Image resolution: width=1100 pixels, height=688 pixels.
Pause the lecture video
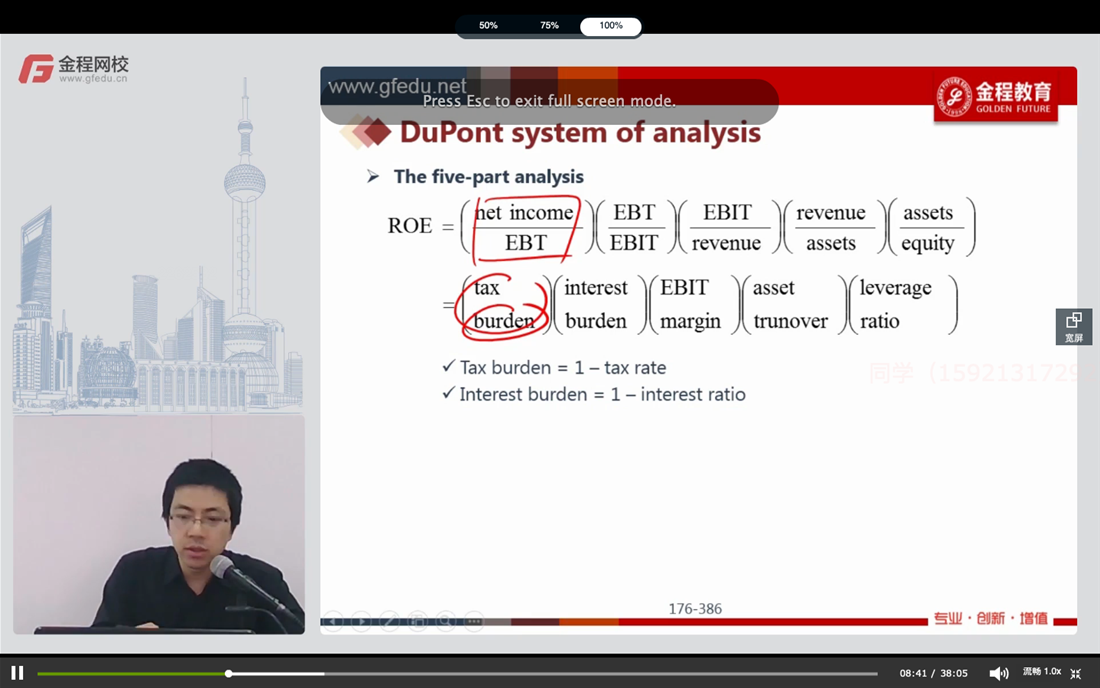click(x=18, y=673)
